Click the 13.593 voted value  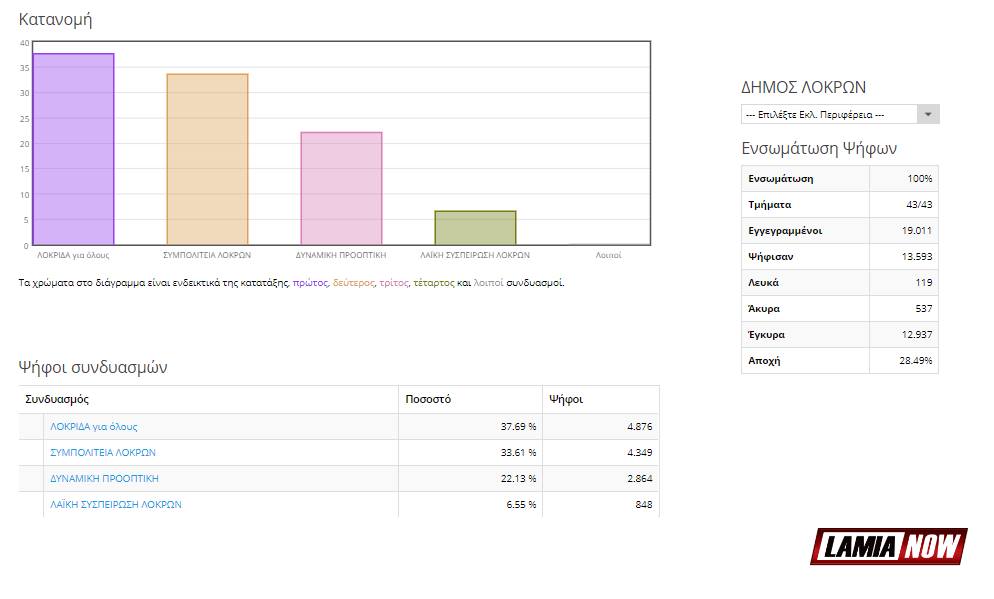click(x=917, y=257)
